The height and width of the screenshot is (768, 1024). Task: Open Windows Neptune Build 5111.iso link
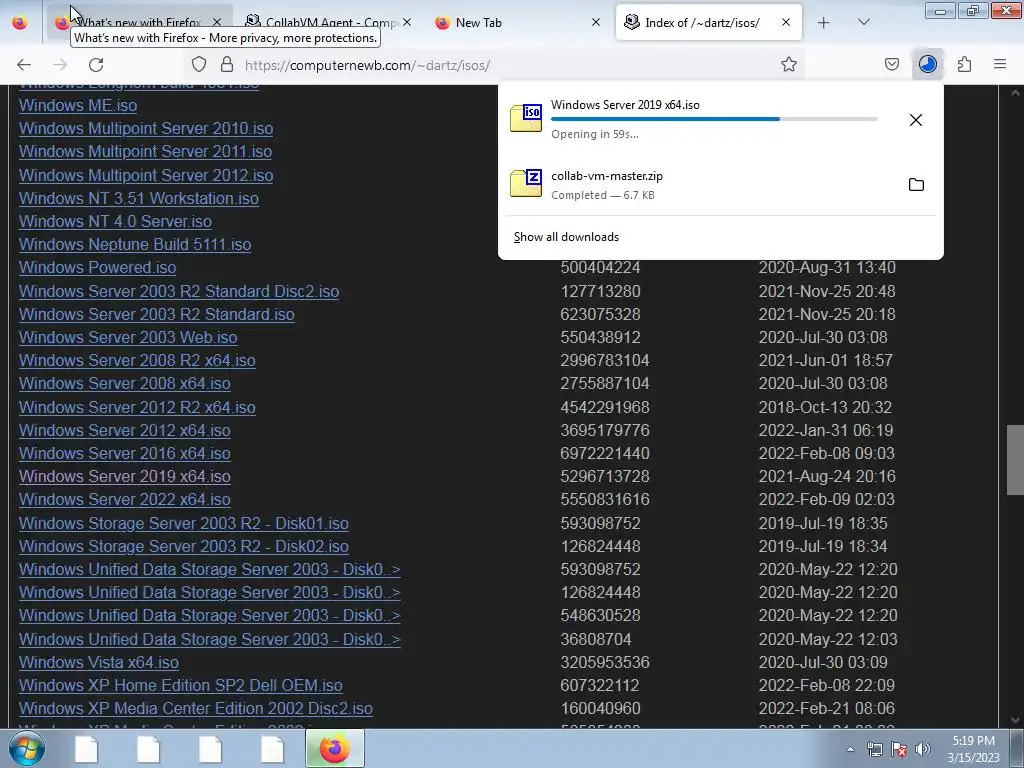point(135,244)
